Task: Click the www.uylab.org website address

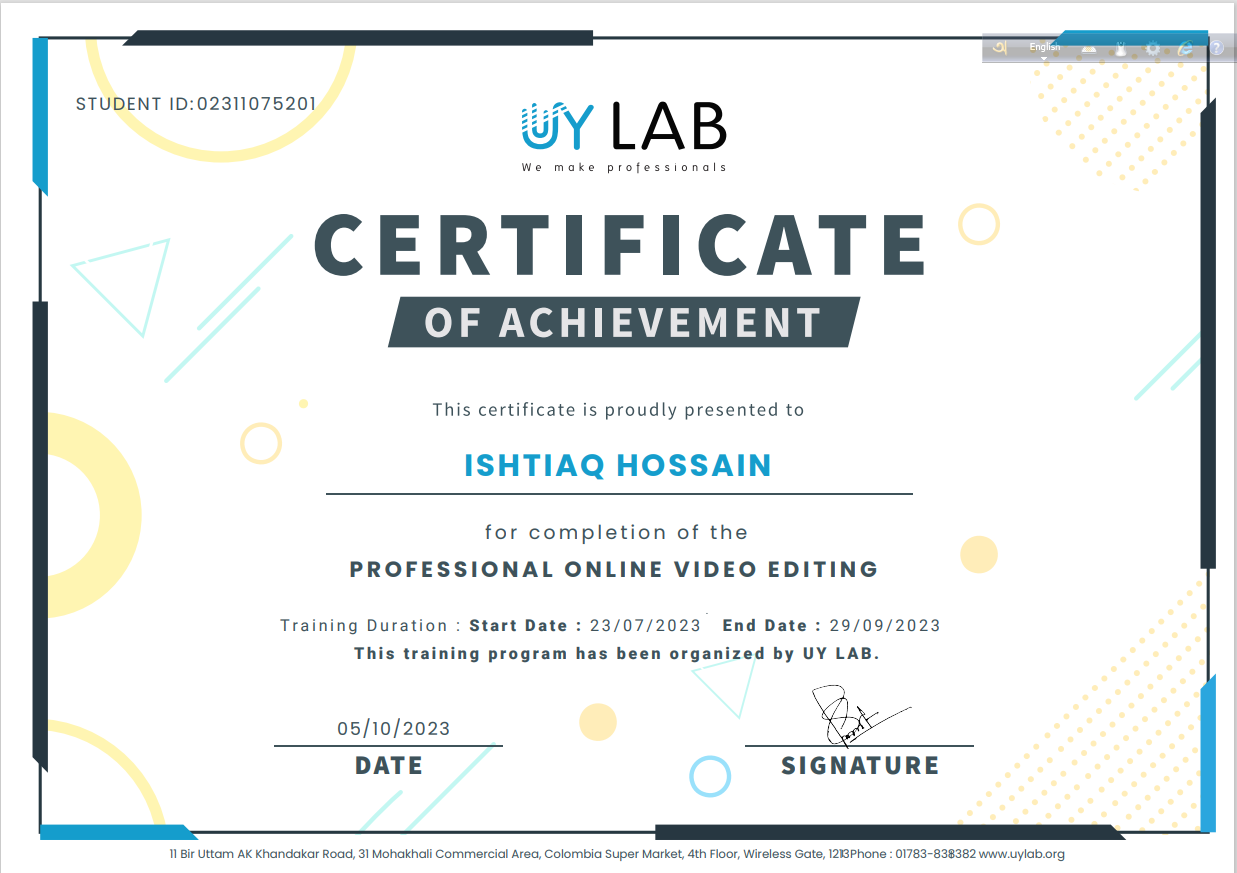Action: [1021, 854]
